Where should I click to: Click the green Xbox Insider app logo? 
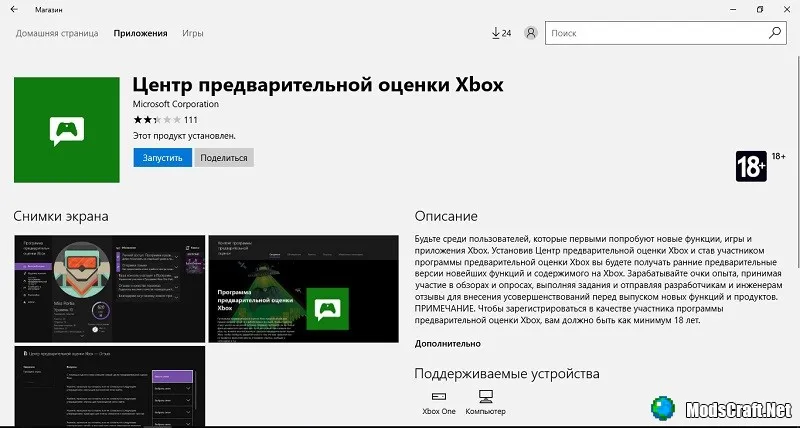(67, 131)
